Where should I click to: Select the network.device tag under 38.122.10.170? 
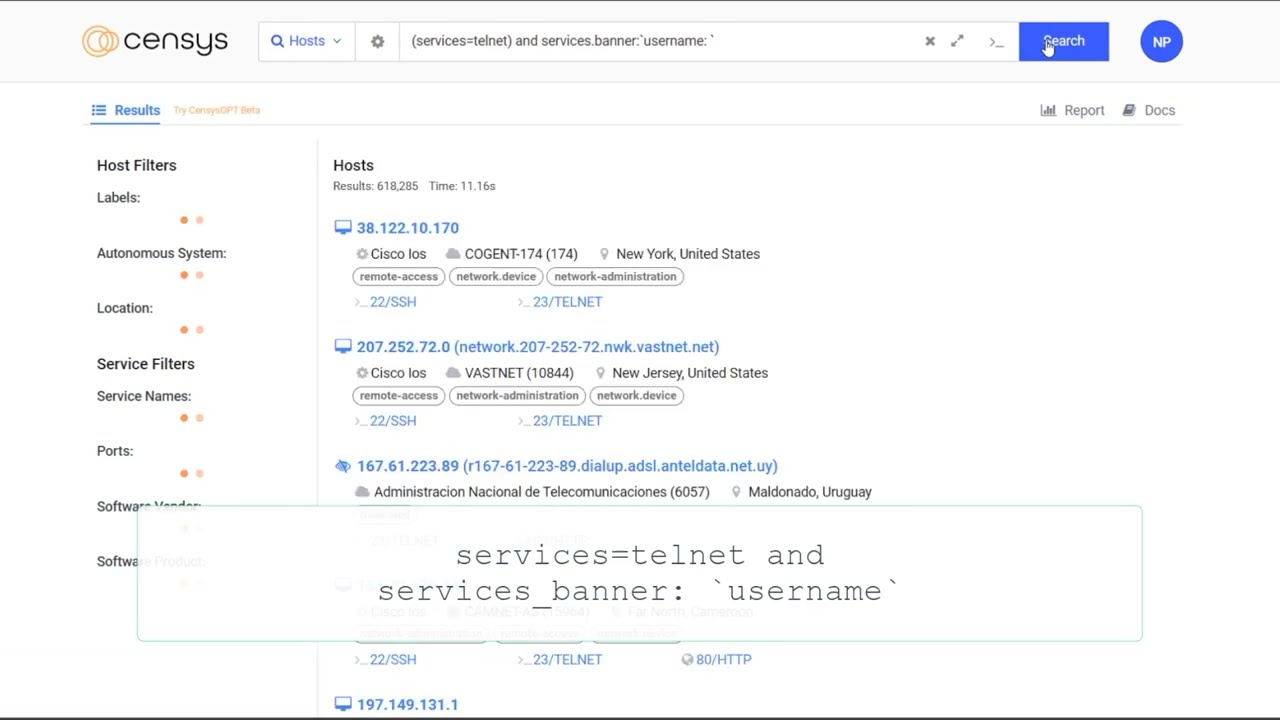point(496,276)
